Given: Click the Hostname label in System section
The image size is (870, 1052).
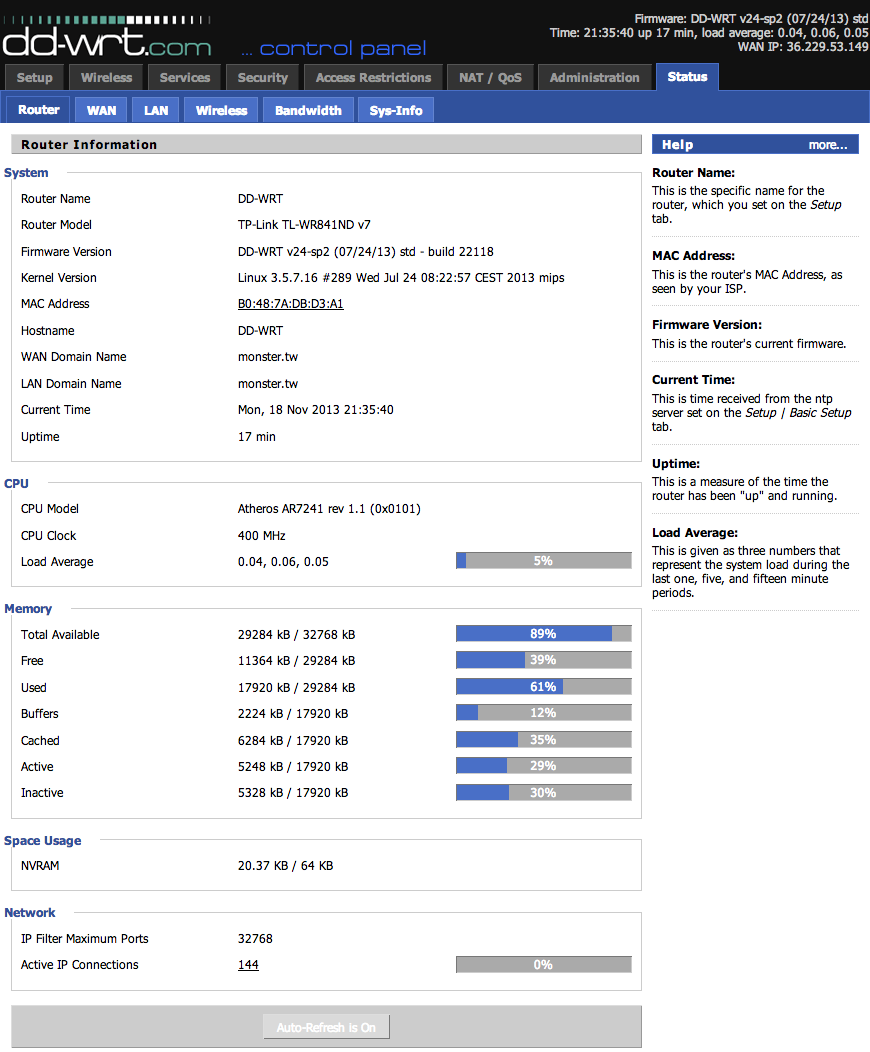Looking at the screenshot, I should pos(48,331).
